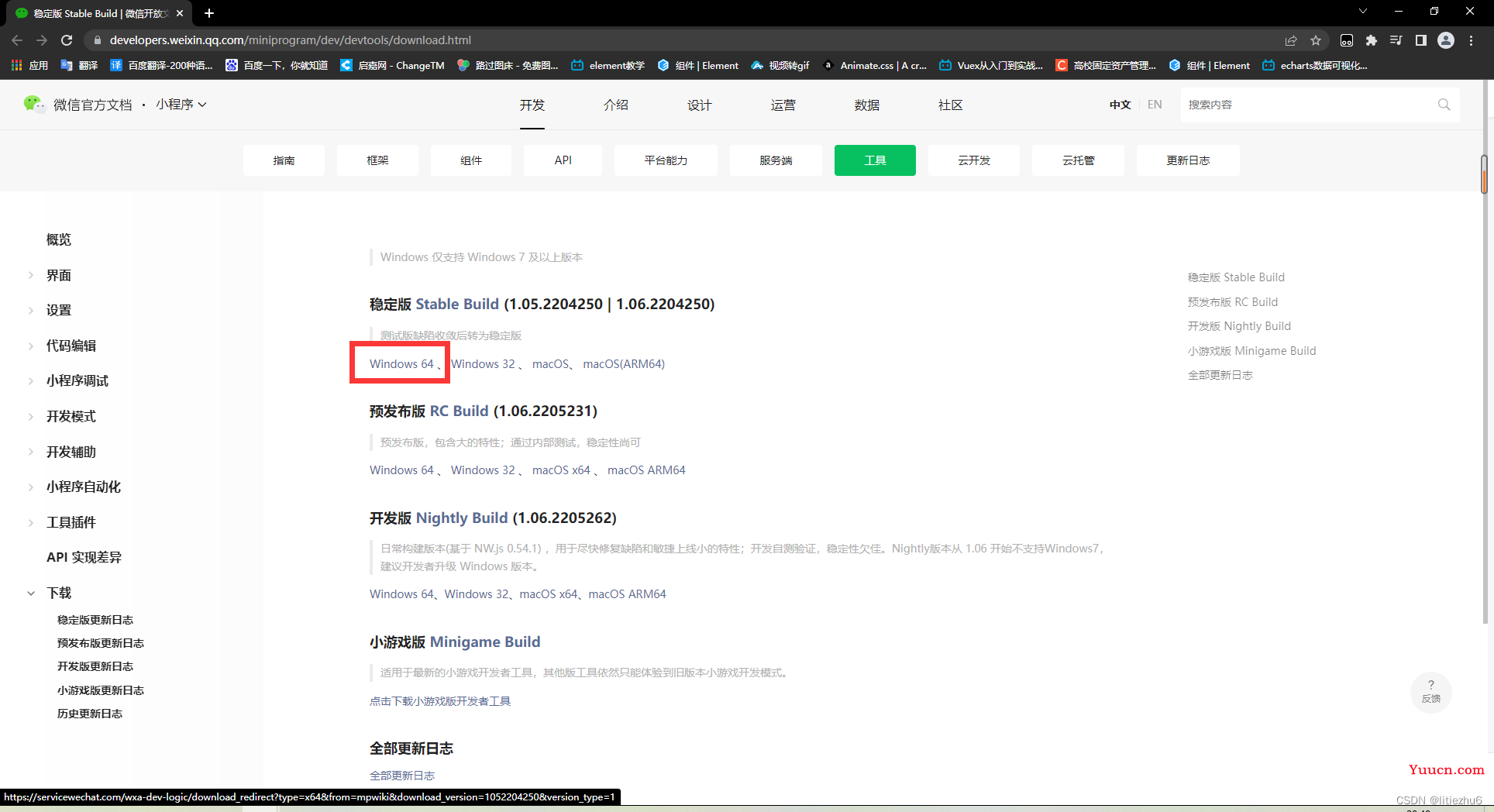Switch to the 介绍 top navigation tab
This screenshot has width=1494, height=812.
coord(616,105)
